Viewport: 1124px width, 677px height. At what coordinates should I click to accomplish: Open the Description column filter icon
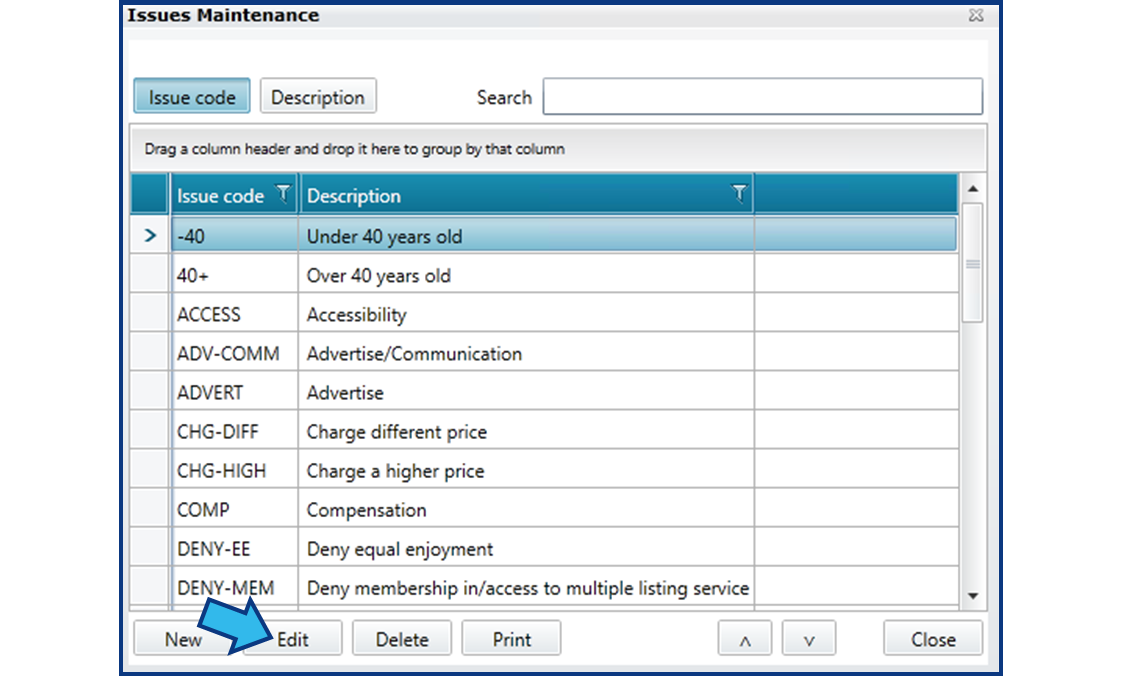(739, 194)
